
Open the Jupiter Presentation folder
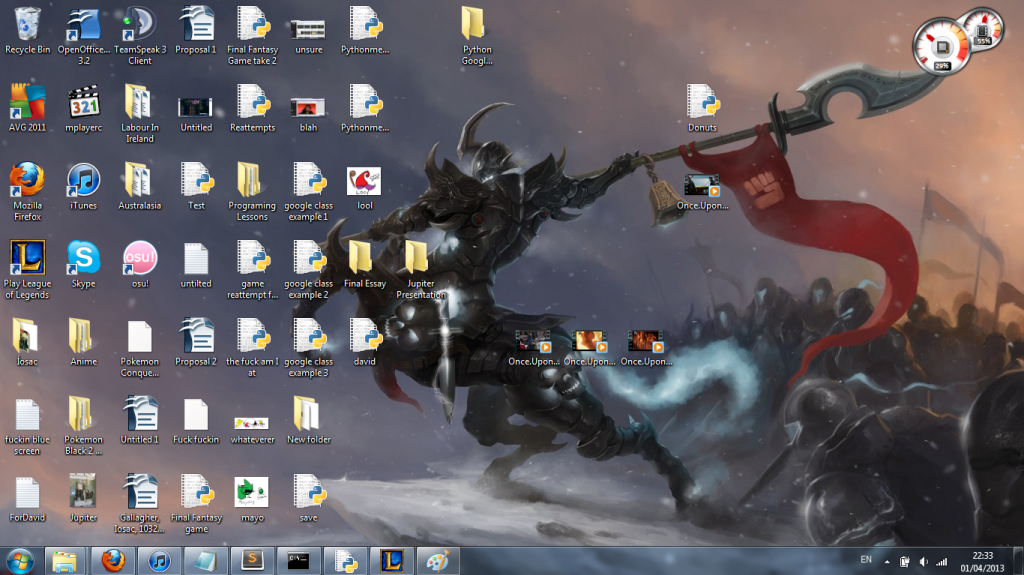tap(417, 257)
